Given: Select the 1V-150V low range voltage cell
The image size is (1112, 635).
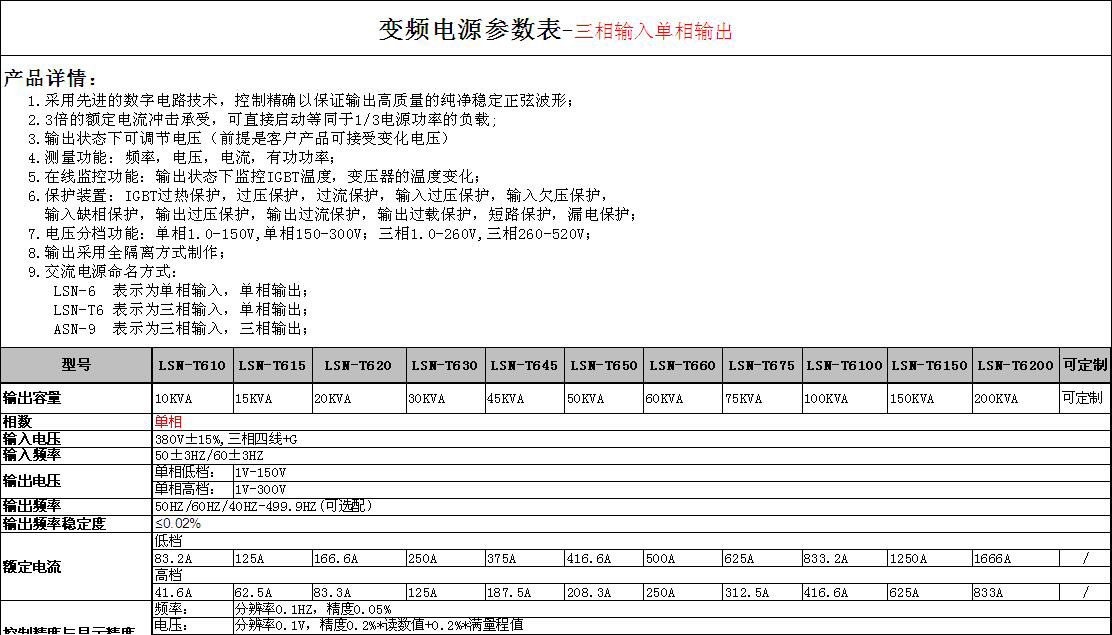Looking at the screenshot, I should [260, 472].
